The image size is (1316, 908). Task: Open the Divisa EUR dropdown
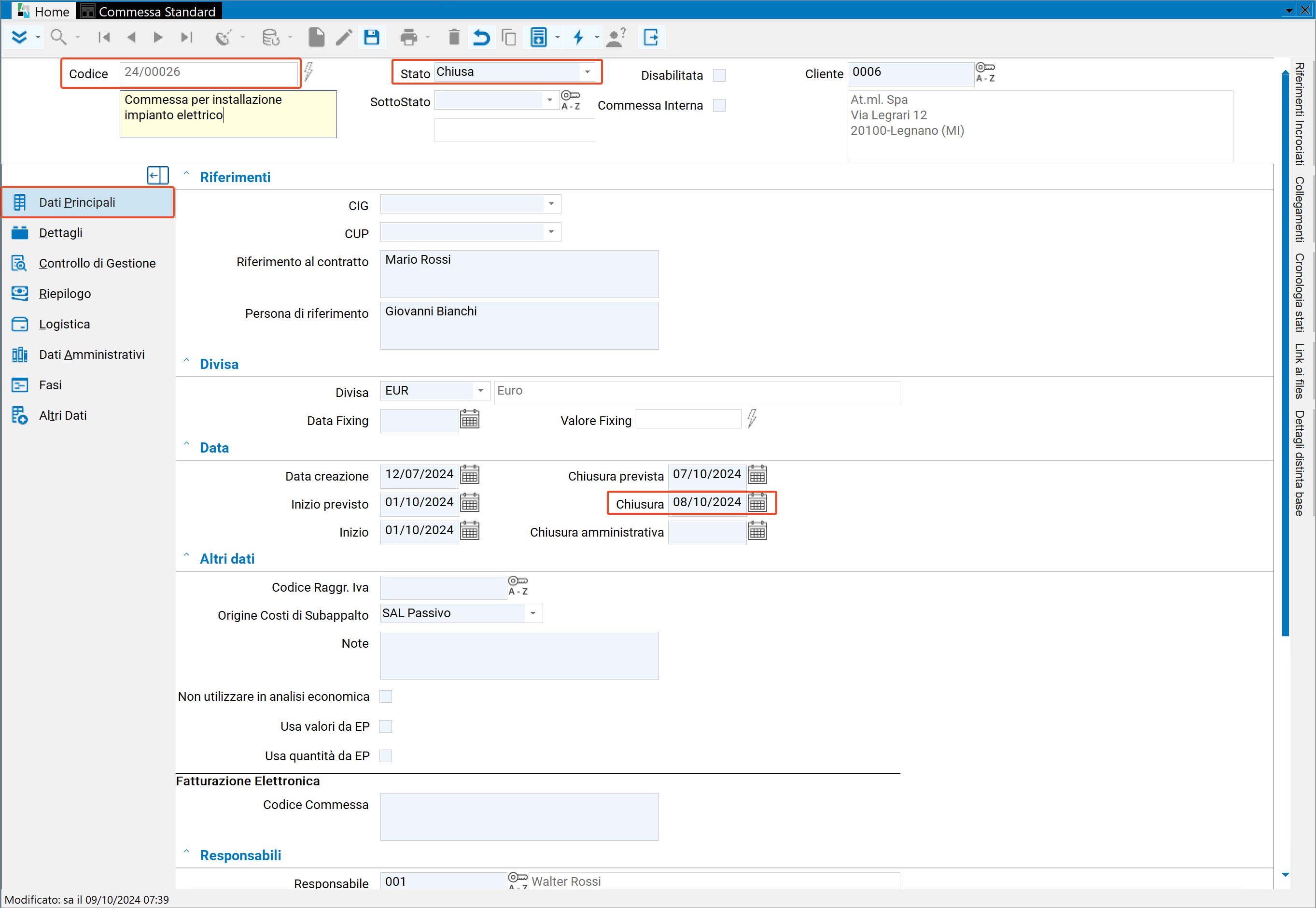(x=480, y=390)
